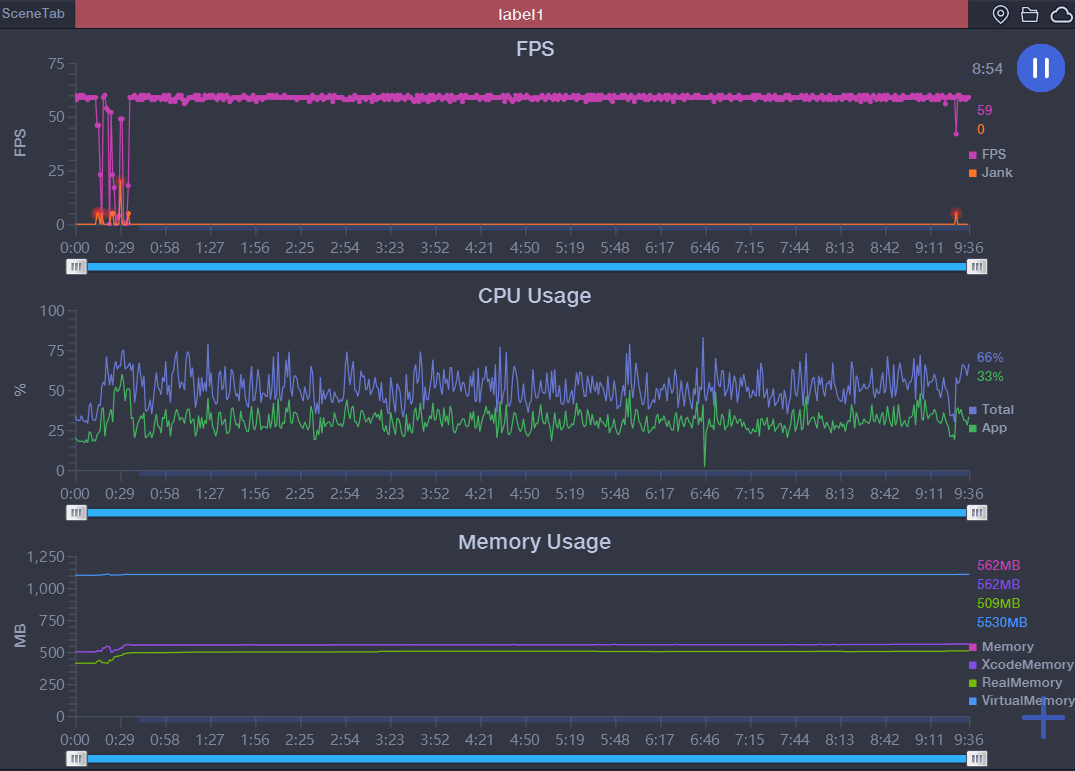The height and width of the screenshot is (771, 1075).
Task: Toggle the App CPU legend entry
Action: click(x=988, y=428)
